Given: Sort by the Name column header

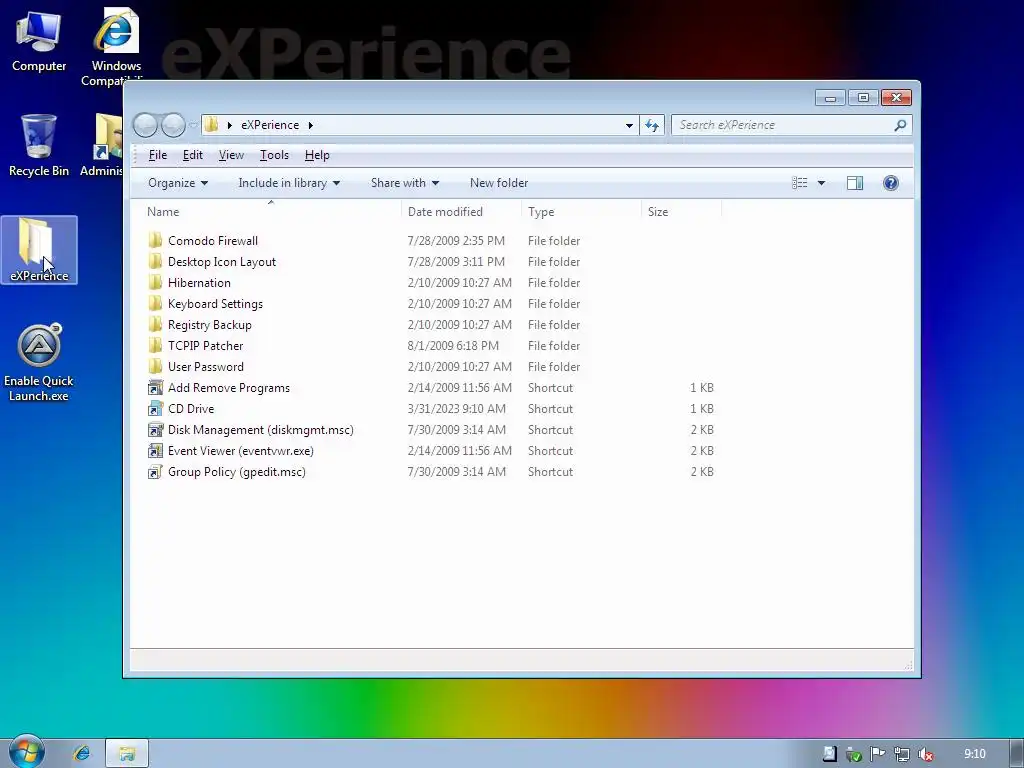Looking at the screenshot, I should [266, 212].
